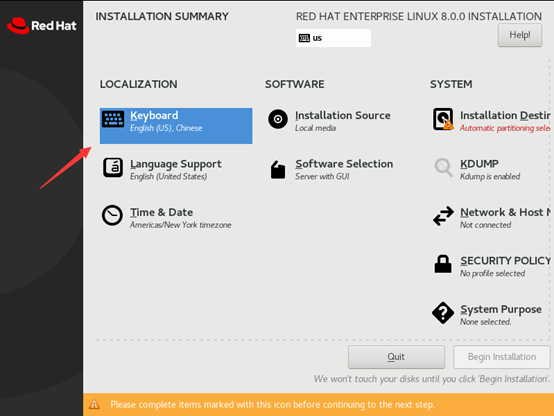
Task: Open the Language Support title
Action: (x=176, y=164)
